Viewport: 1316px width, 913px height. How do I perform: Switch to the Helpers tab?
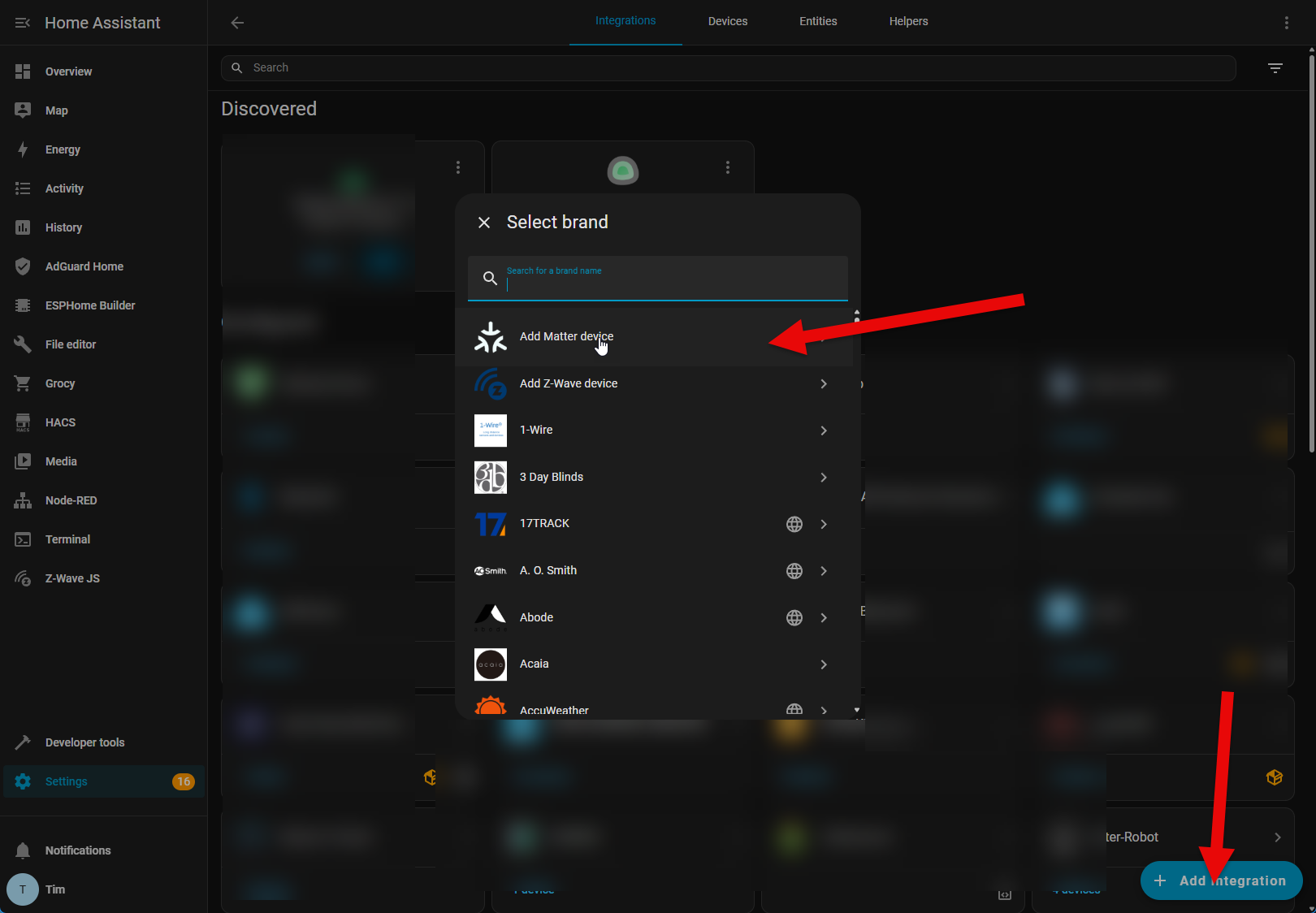coord(907,21)
